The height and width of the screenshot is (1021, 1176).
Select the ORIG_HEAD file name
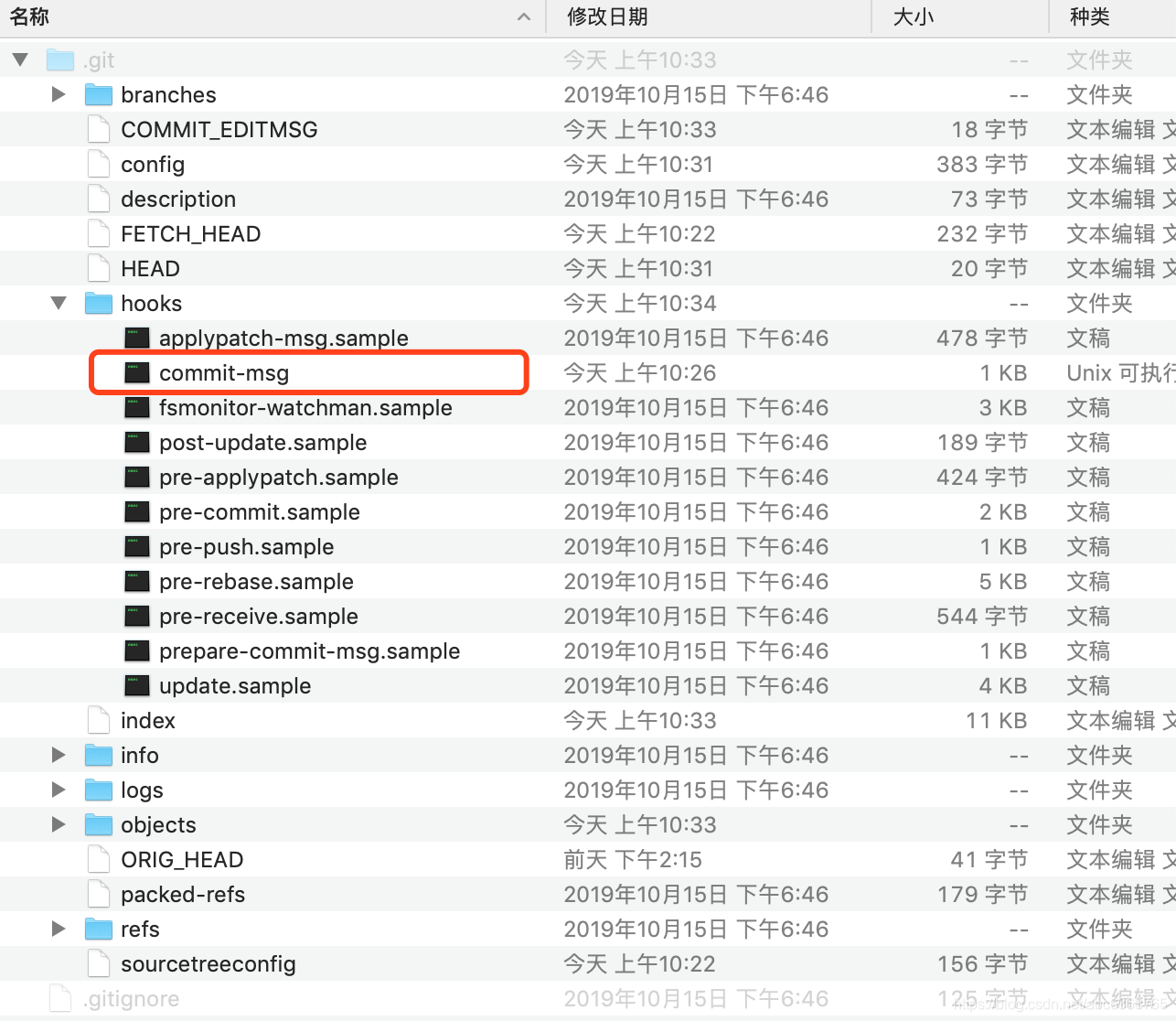182,860
